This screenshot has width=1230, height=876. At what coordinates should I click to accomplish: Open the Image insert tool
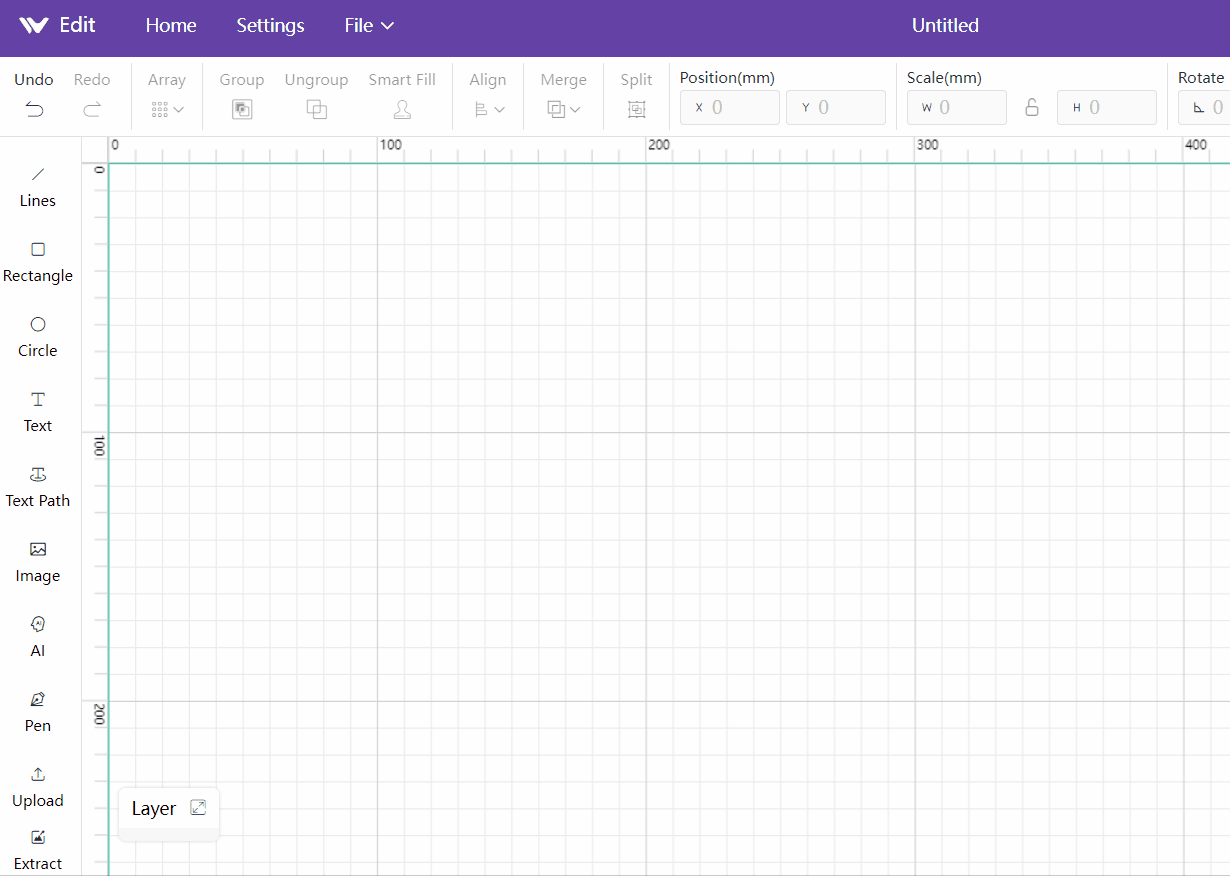(38, 561)
